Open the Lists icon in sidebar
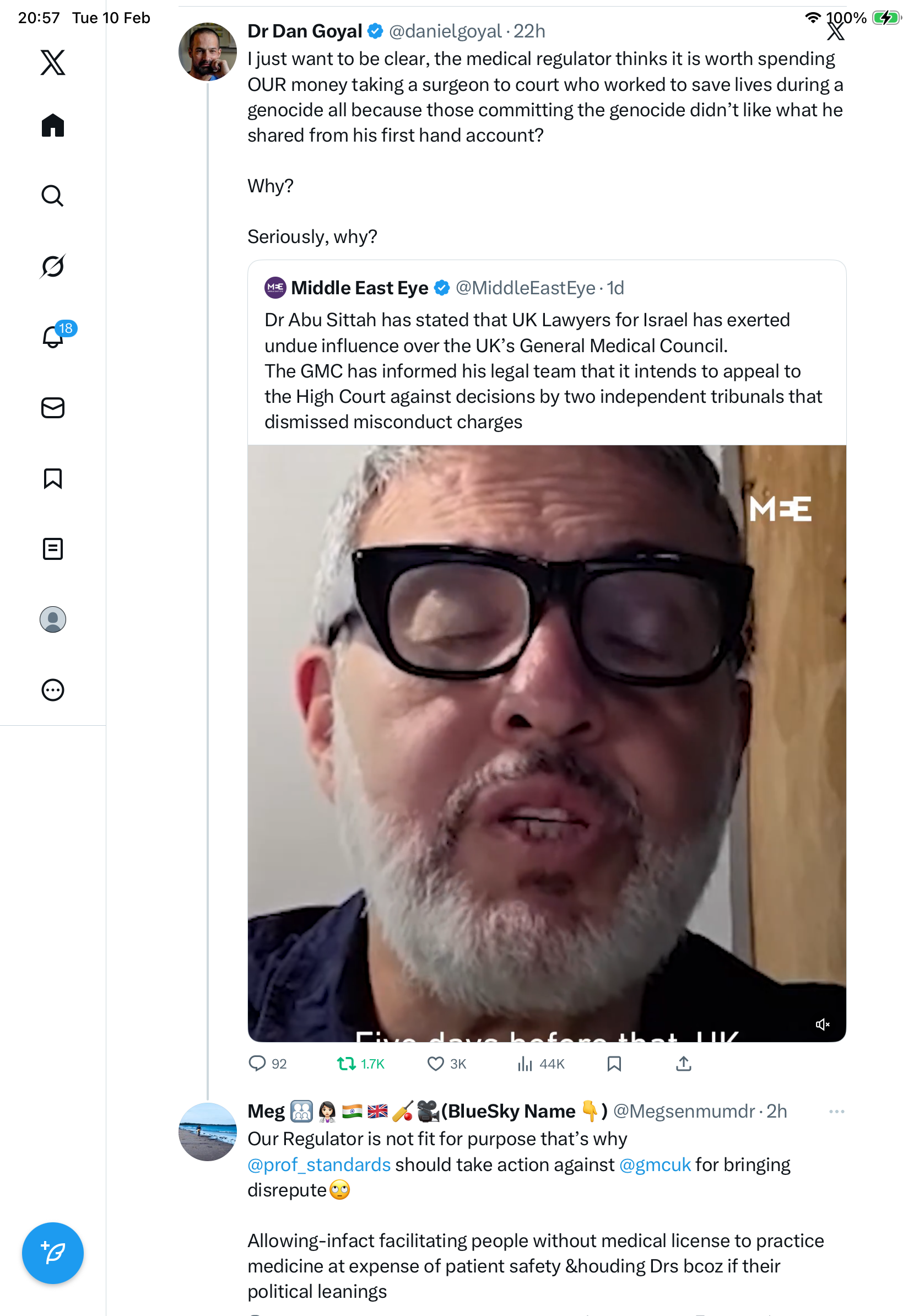The image size is (919, 1316). pyautogui.click(x=53, y=549)
